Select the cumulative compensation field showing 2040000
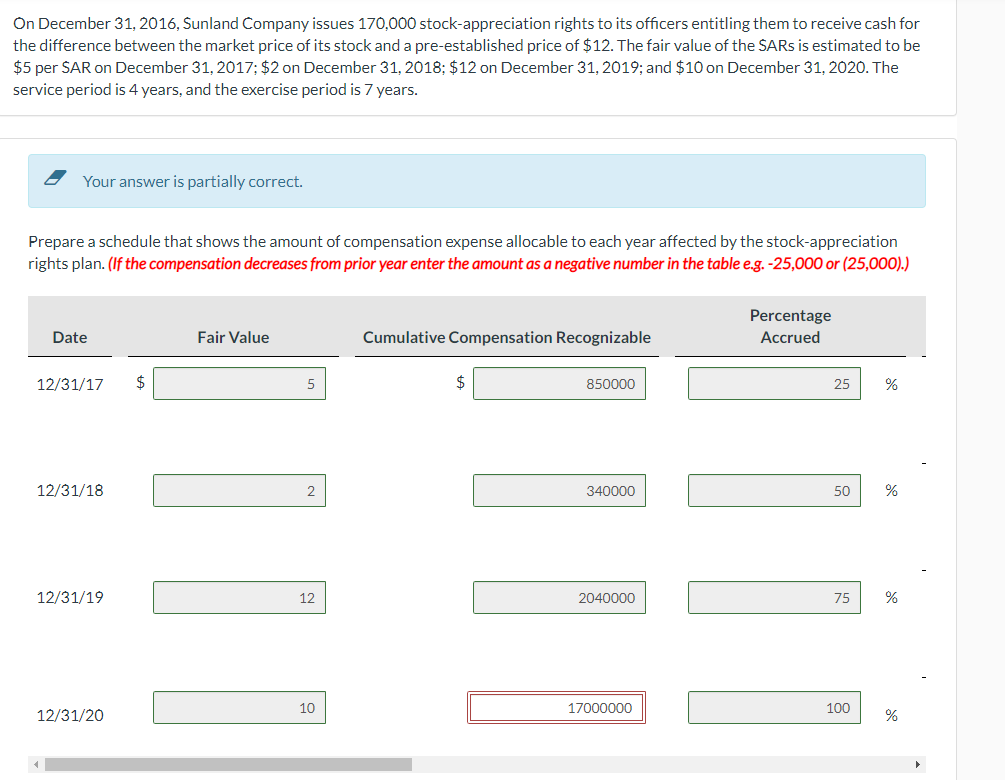Viewport: 1005px width, 780px height. pyautogui.click(x=559, y=597)
